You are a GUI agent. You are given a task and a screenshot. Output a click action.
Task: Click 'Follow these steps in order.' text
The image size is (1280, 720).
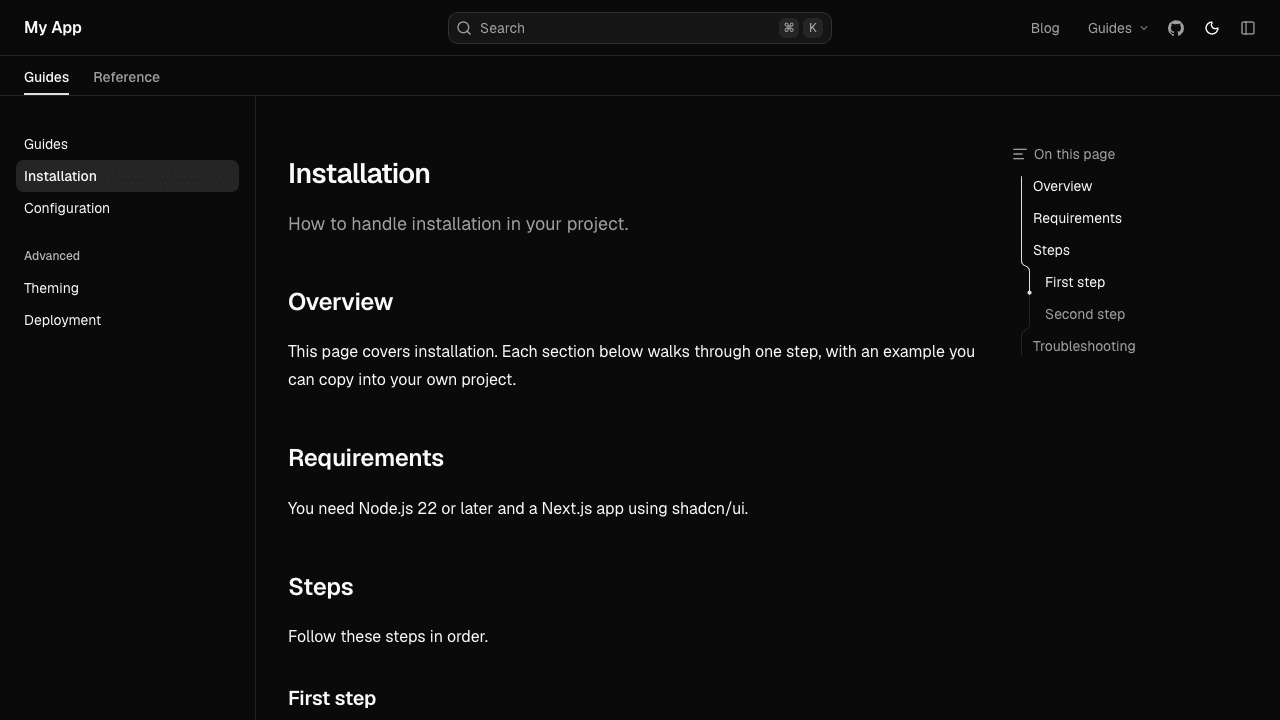(388, 637)
